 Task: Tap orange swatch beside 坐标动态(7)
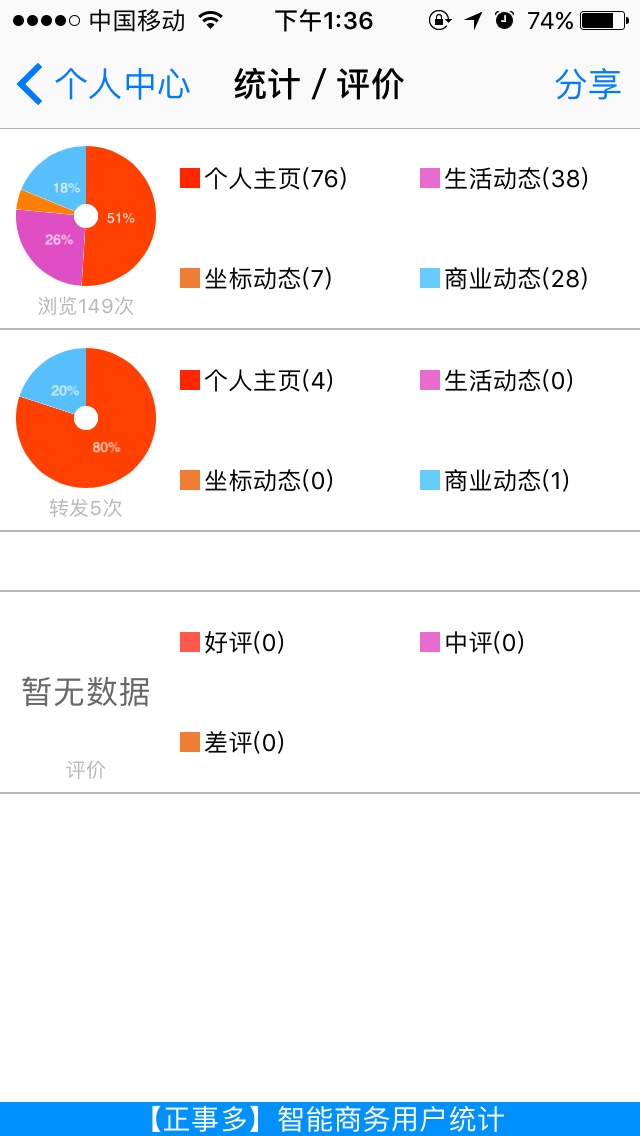pyautogui.click(x=190, y=279)
